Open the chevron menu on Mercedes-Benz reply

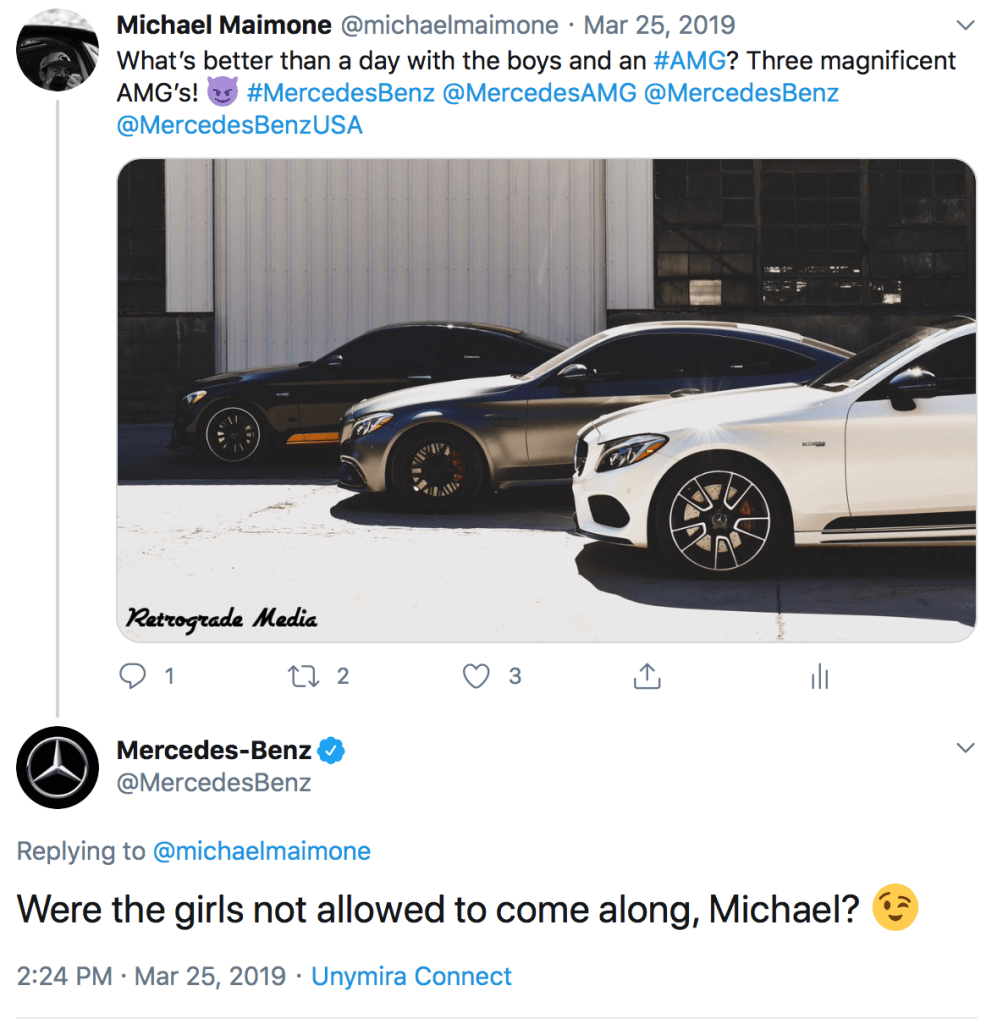point(965,748)
